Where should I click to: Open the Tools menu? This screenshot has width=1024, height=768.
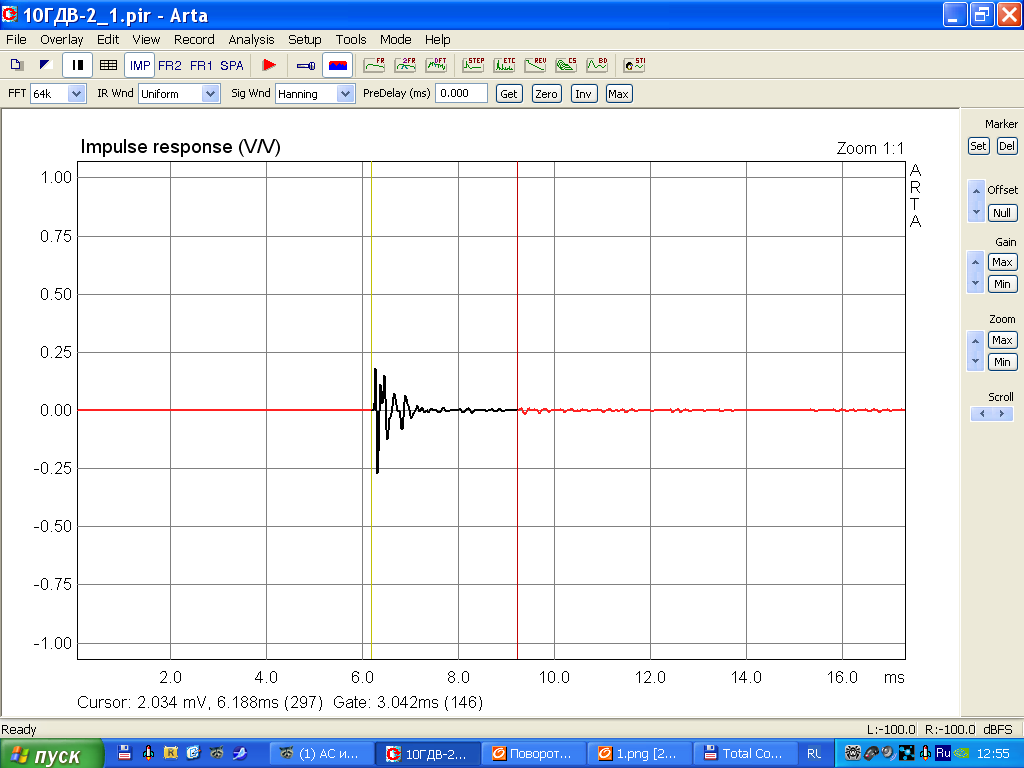pos(351,40)
